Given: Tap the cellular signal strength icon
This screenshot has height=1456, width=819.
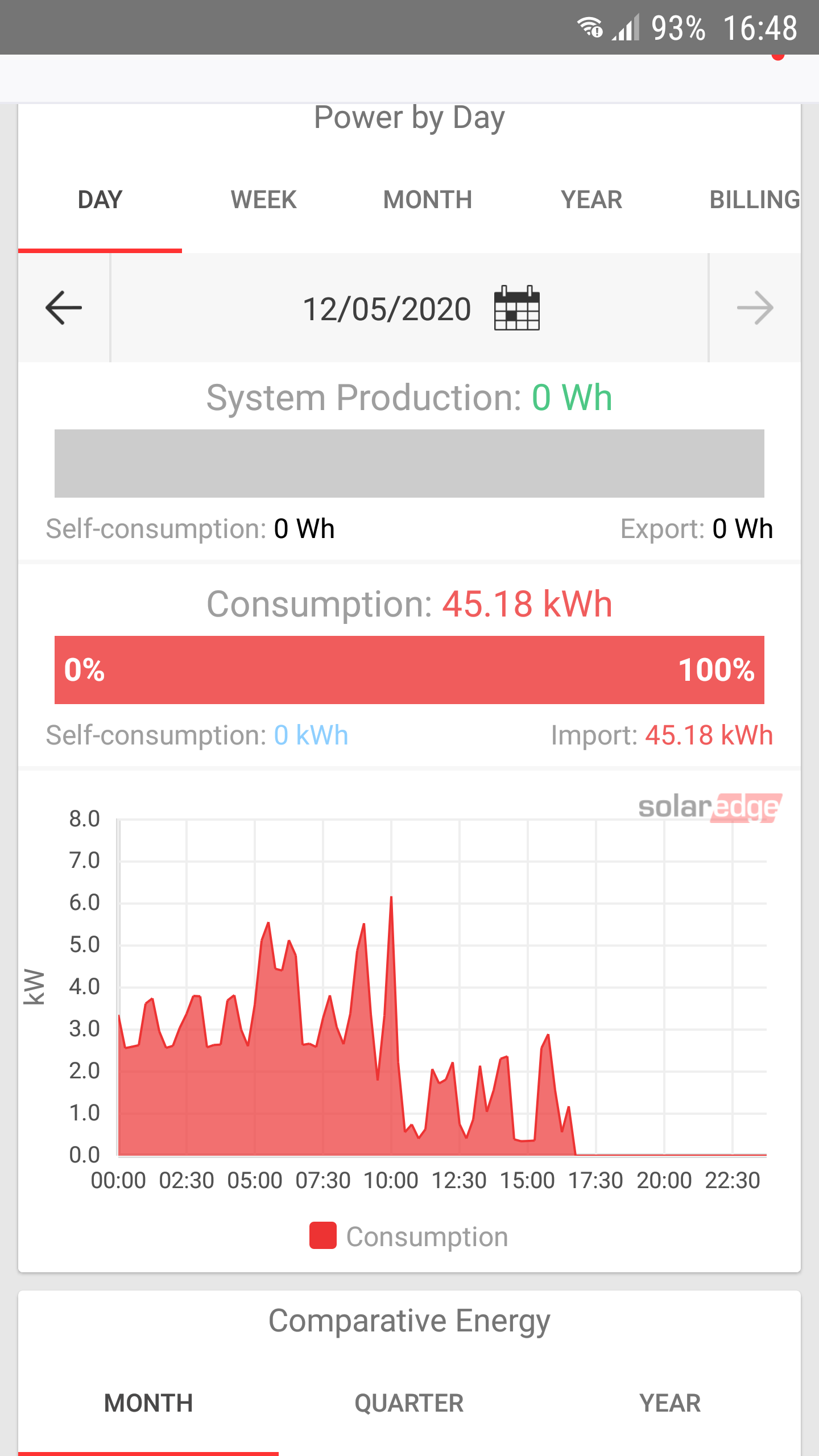Looking at the screenshot, I should (x=626, y=27).
